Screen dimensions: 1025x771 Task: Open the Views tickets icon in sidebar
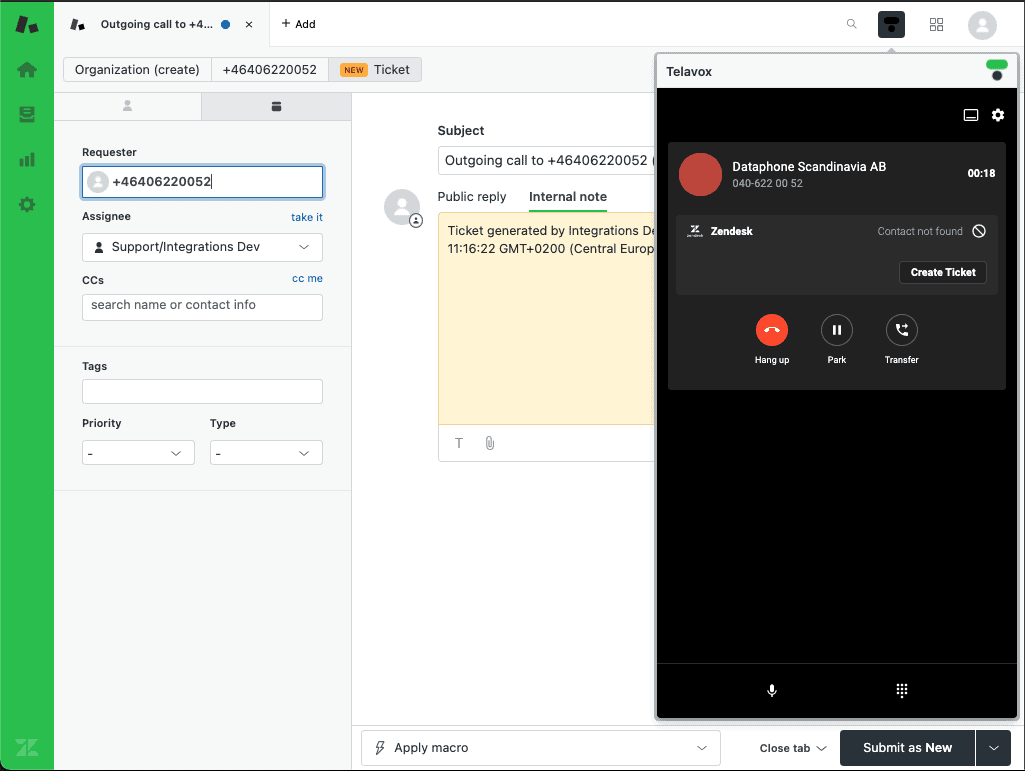(x=27, y=115)
